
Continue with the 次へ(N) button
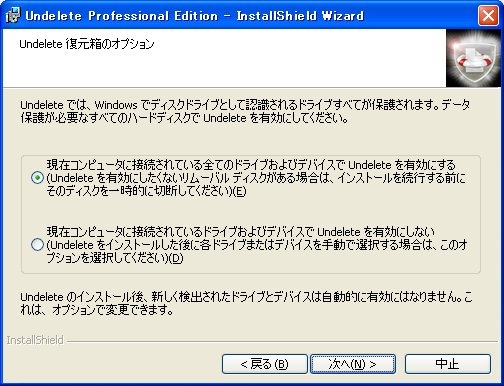tap(353, 364)
